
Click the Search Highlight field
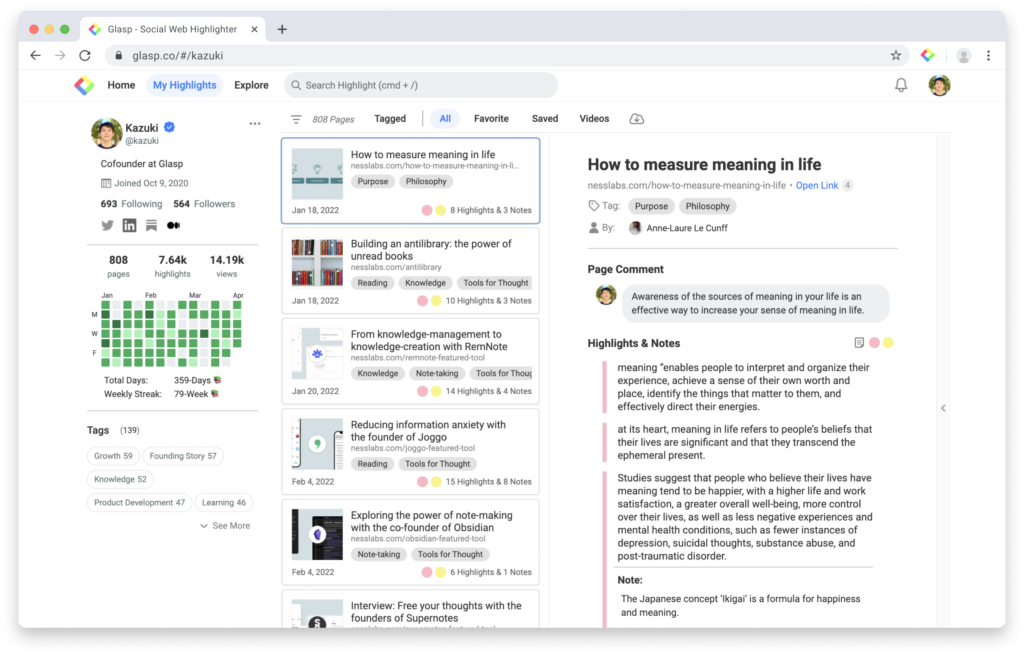(x=421, y=86)
